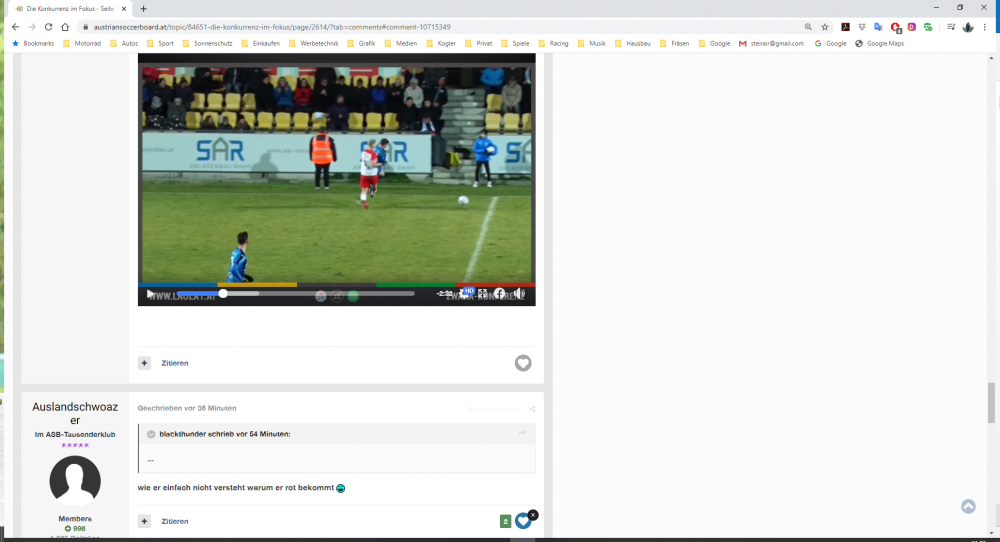Open the purple D extension icon
This screenshot has height=542, width=1000.
911,27
